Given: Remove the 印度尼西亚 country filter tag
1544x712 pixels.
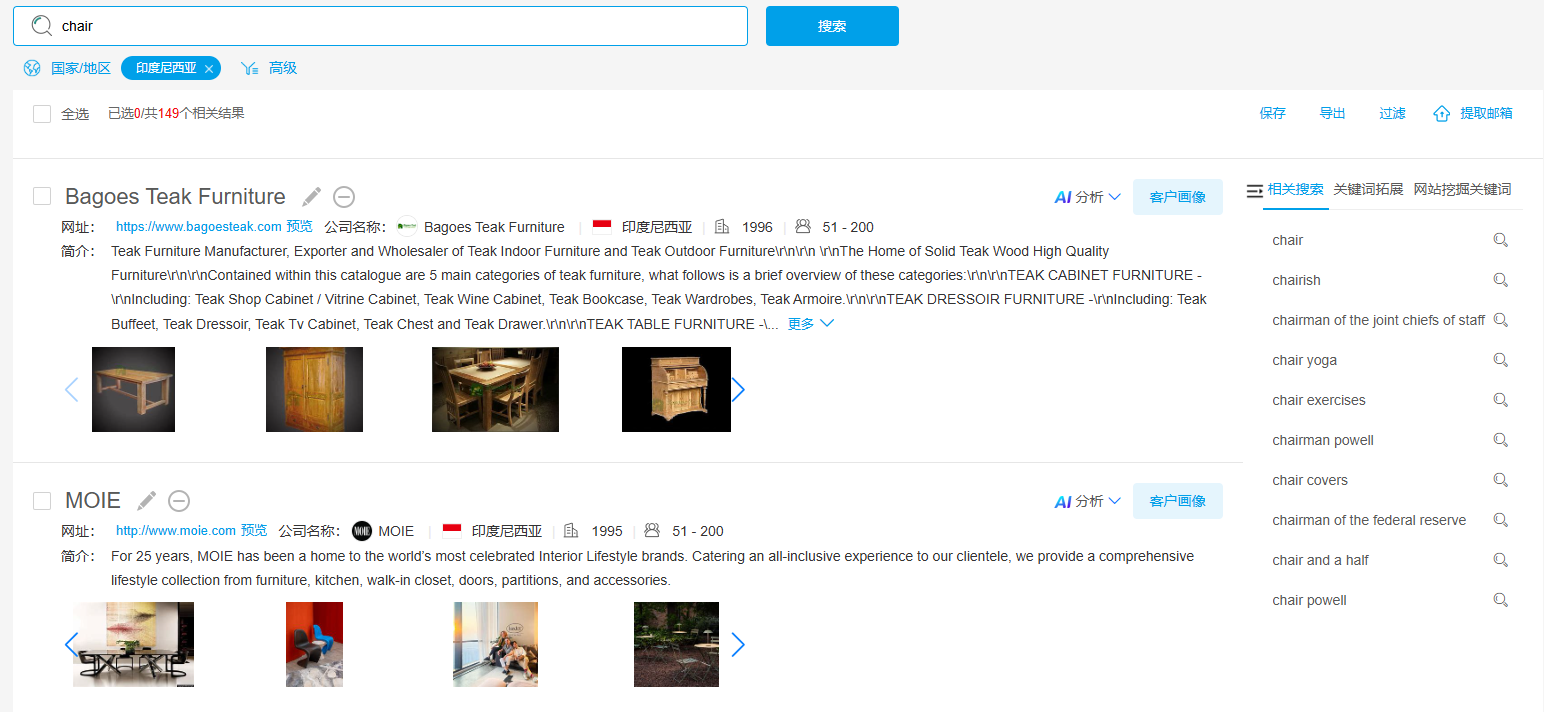Looking at the screenshot, I should tap(208, 68).
